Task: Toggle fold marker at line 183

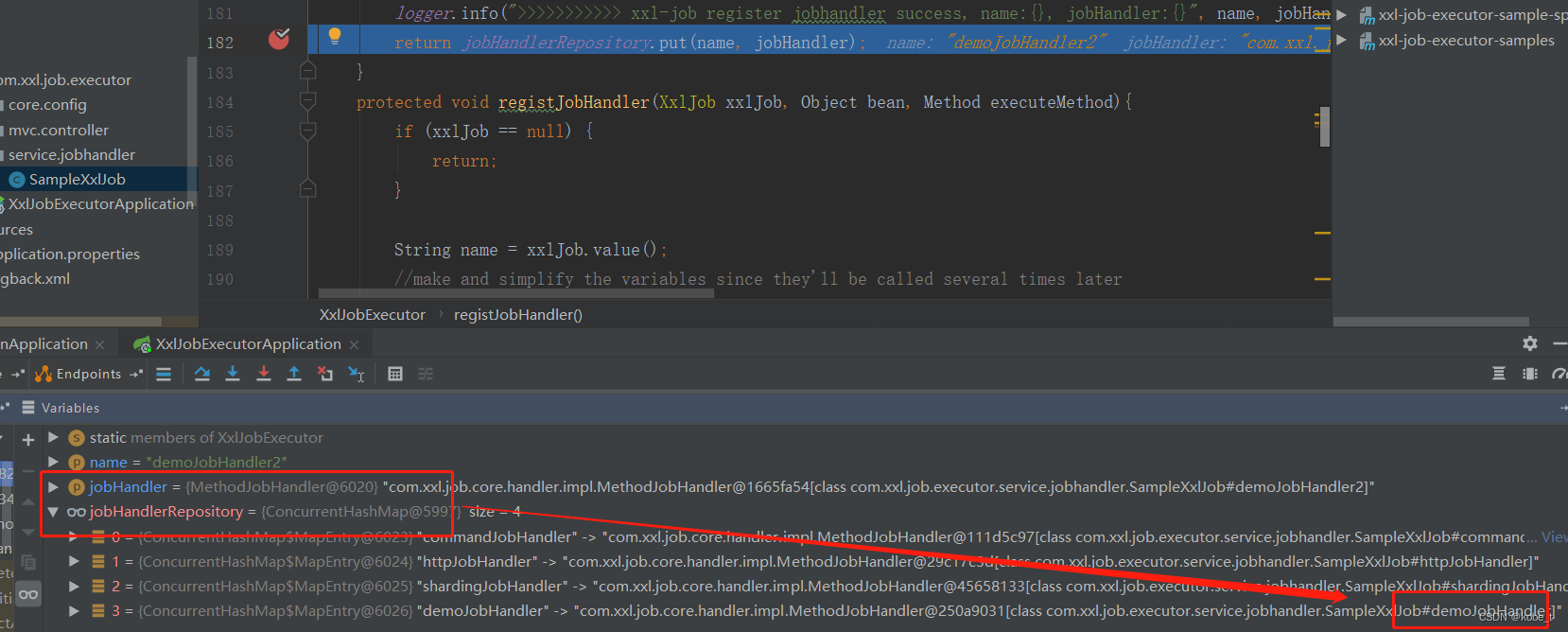Action: point(307,71)
